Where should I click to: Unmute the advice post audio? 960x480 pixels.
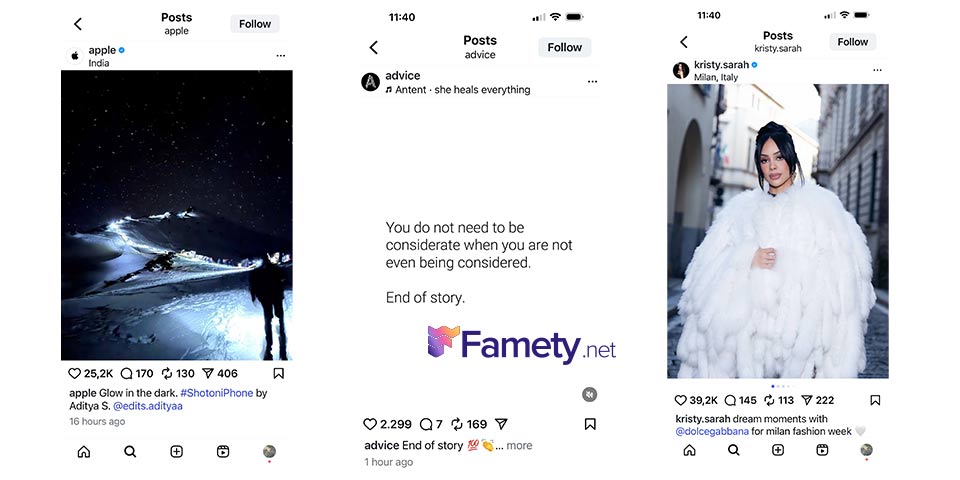coord(589,394)
